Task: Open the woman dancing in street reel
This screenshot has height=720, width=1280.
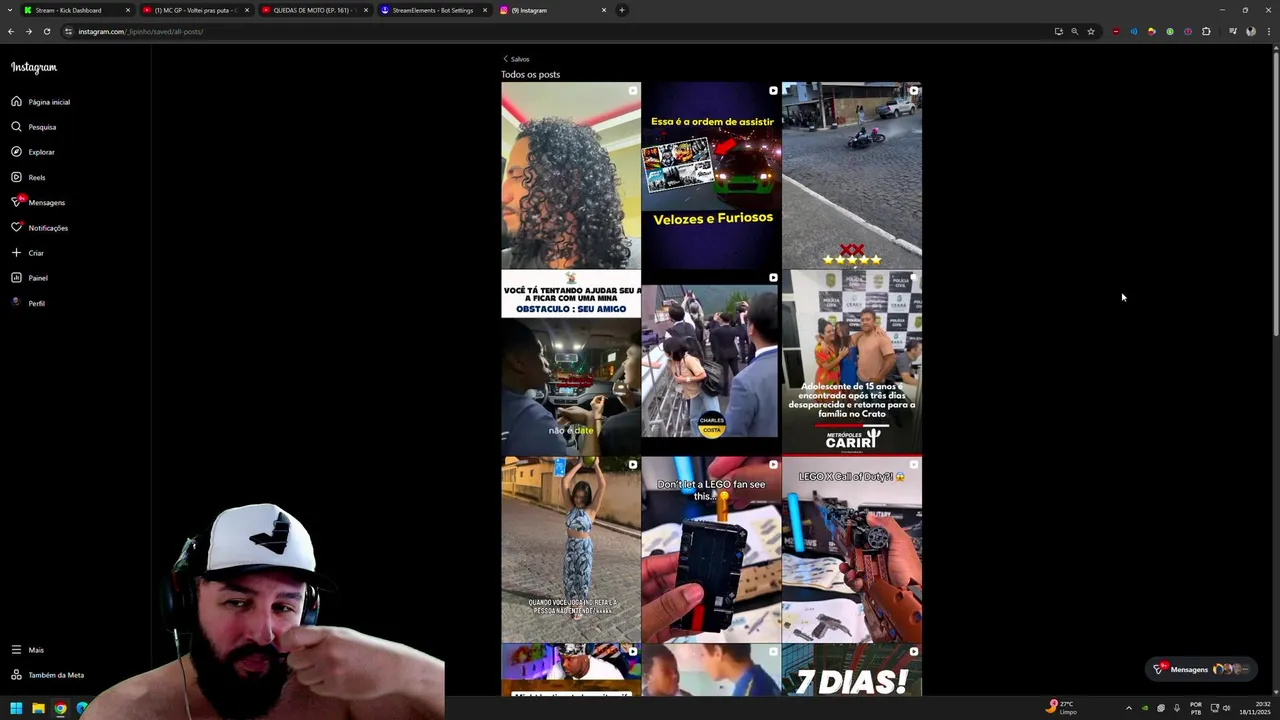Action: pyautogui.click(x=571, y=550)
